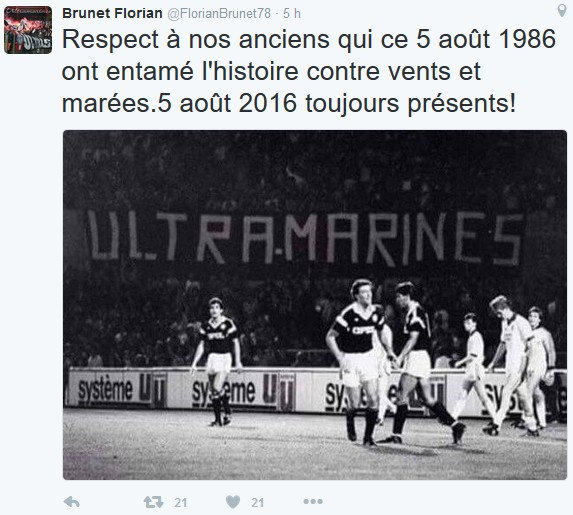Click the words 'contre vents et' in tweet
573x515 pixels.
(394, 71)
